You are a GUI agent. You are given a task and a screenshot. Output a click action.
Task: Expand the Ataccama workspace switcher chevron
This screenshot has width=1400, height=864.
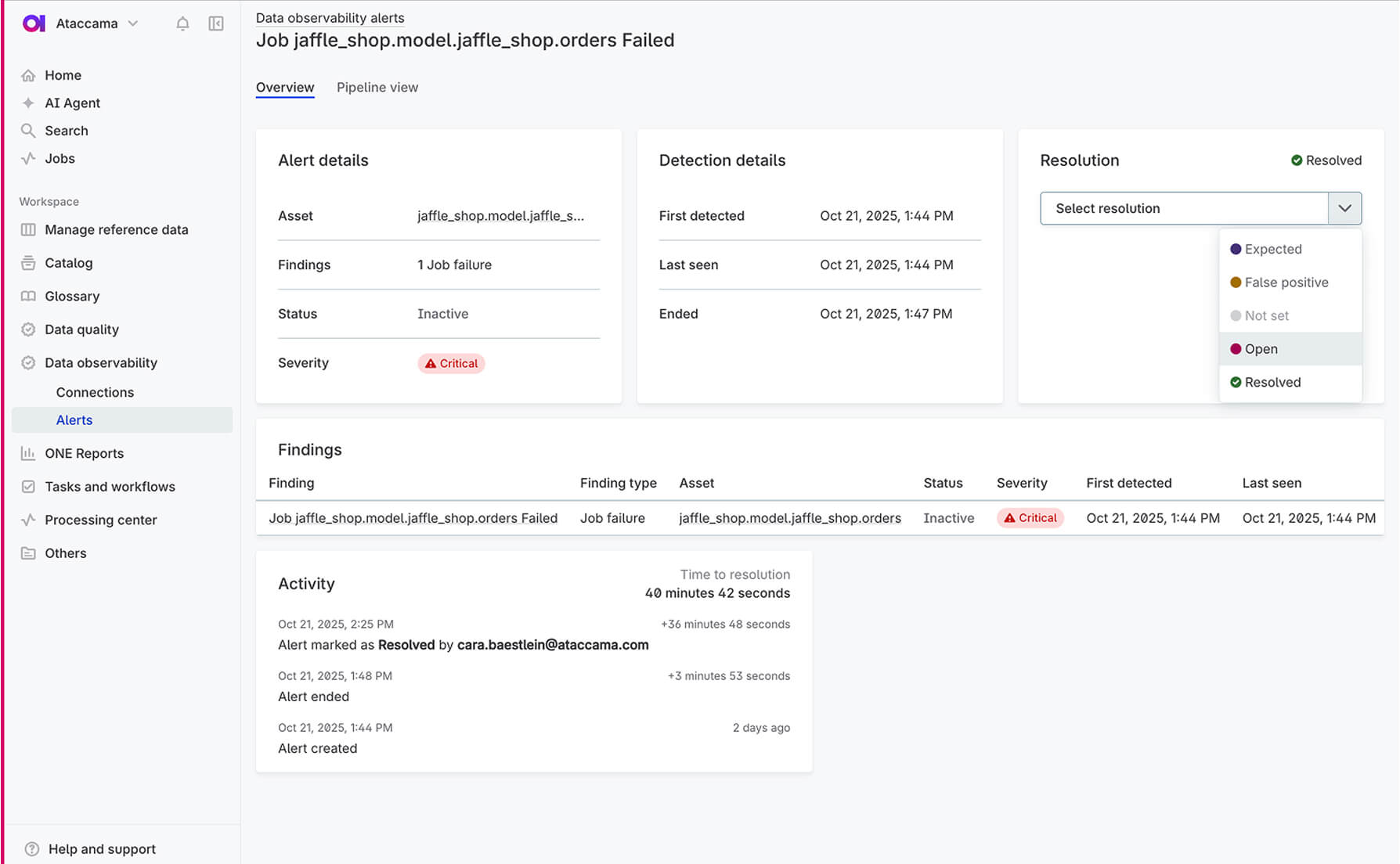tap(133, 23)
